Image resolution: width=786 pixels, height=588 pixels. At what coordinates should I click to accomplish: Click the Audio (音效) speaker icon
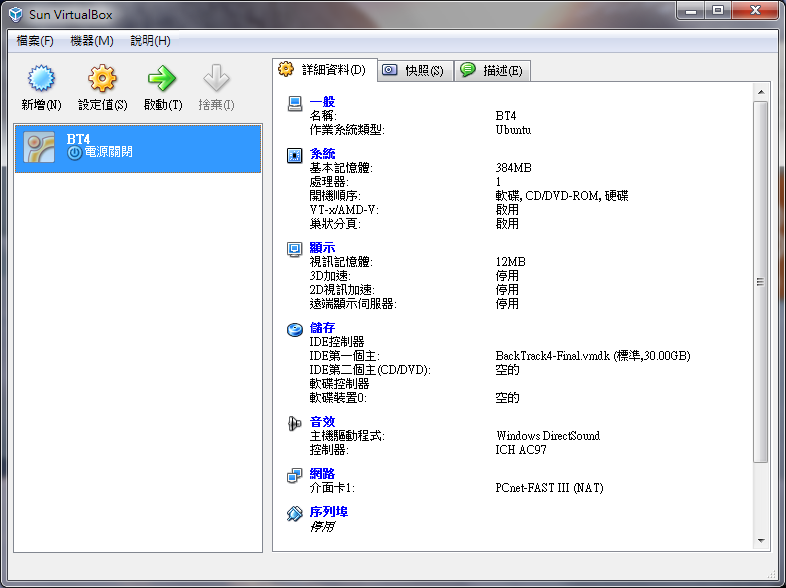pos(295,424)
